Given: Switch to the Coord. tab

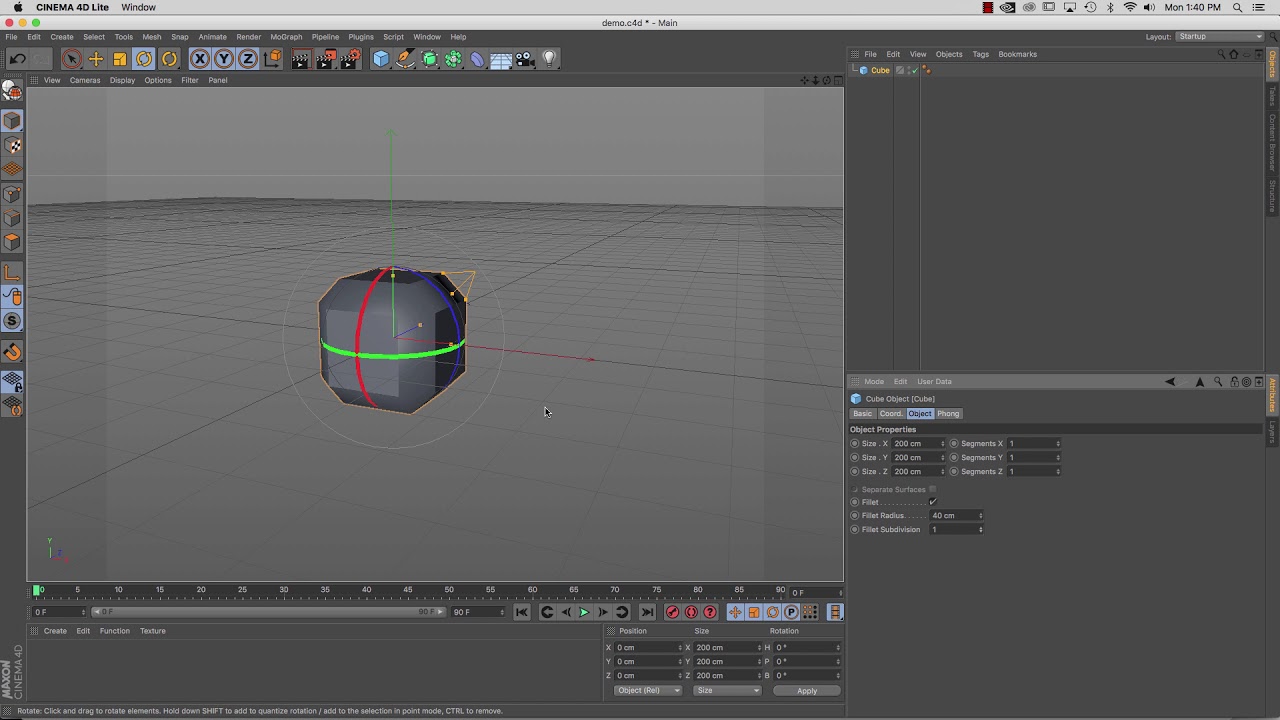Looking at the screenshot, I should (891, 414).
